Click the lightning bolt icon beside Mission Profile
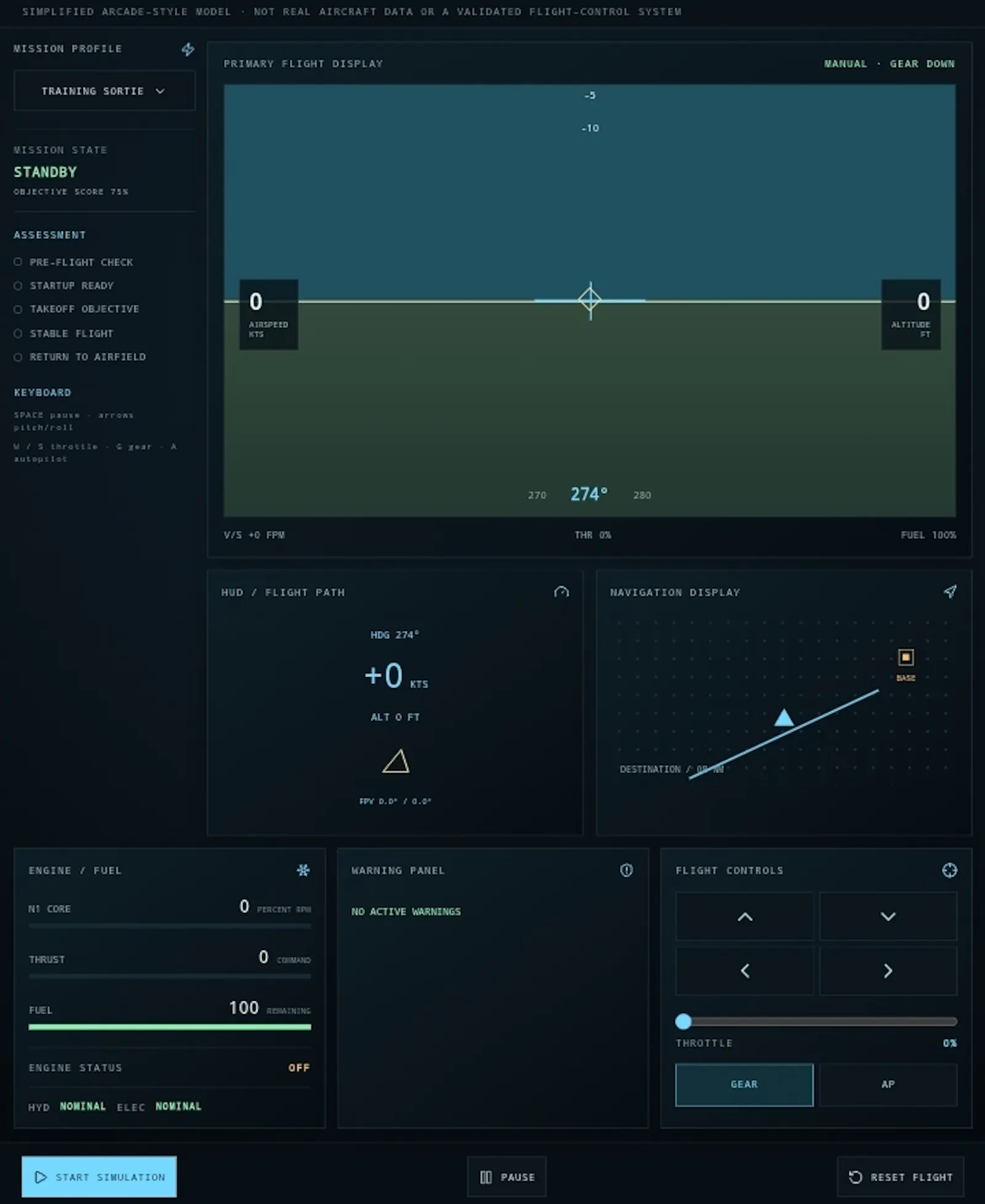985x1204 pixels. click(x=188, y=49)
